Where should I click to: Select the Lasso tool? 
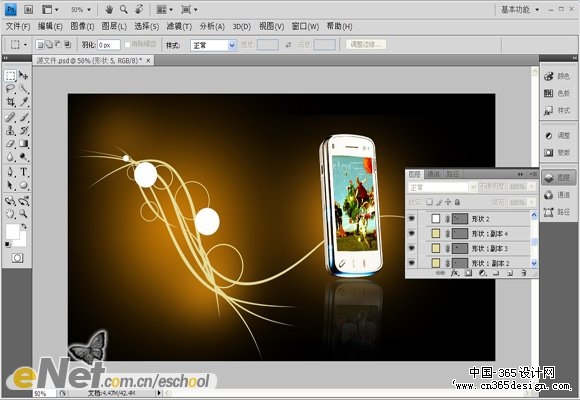pyautogui.click(x=10, y=88)
